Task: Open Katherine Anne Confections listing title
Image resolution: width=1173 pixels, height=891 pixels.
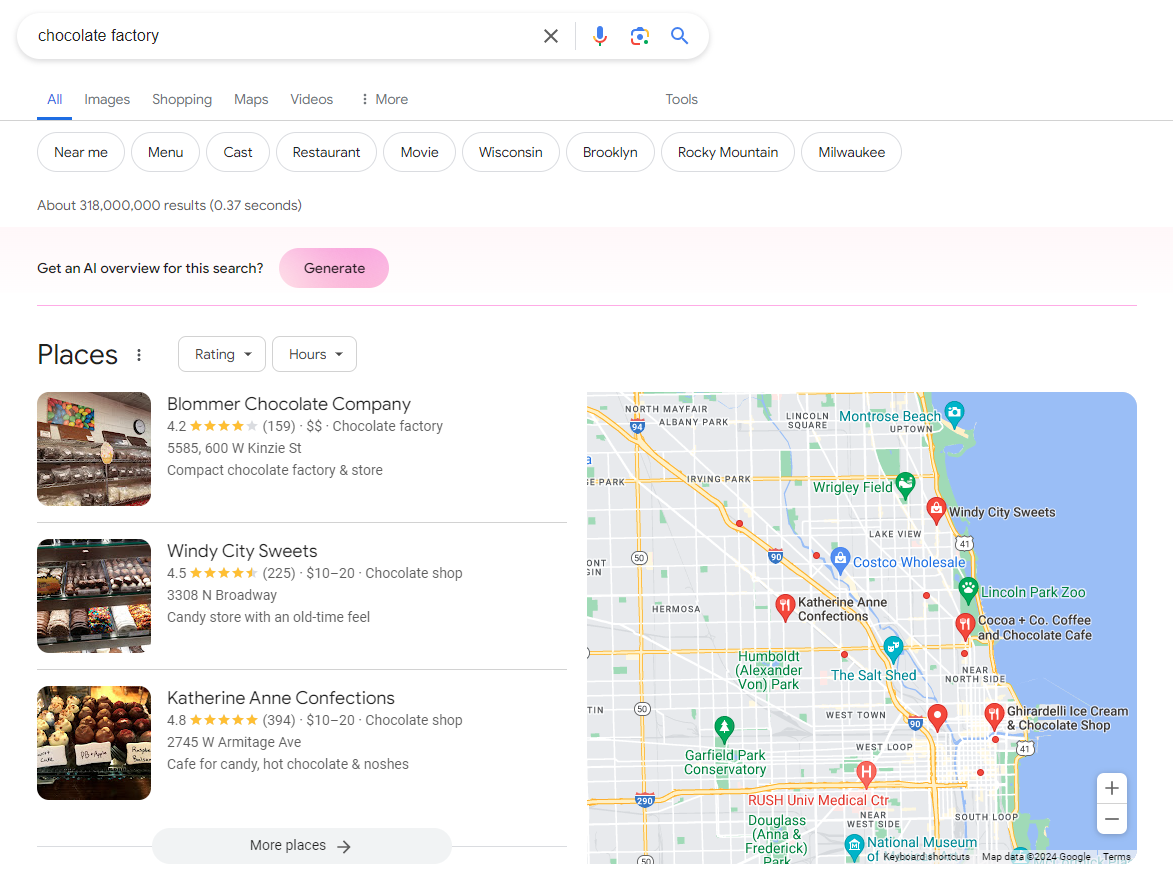Action: coord(281,698)
